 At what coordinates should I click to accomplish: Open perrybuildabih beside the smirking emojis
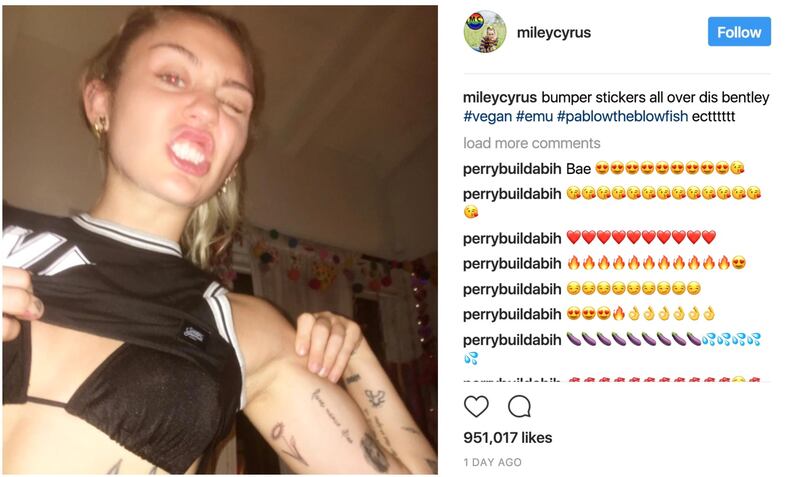(512, 289)
